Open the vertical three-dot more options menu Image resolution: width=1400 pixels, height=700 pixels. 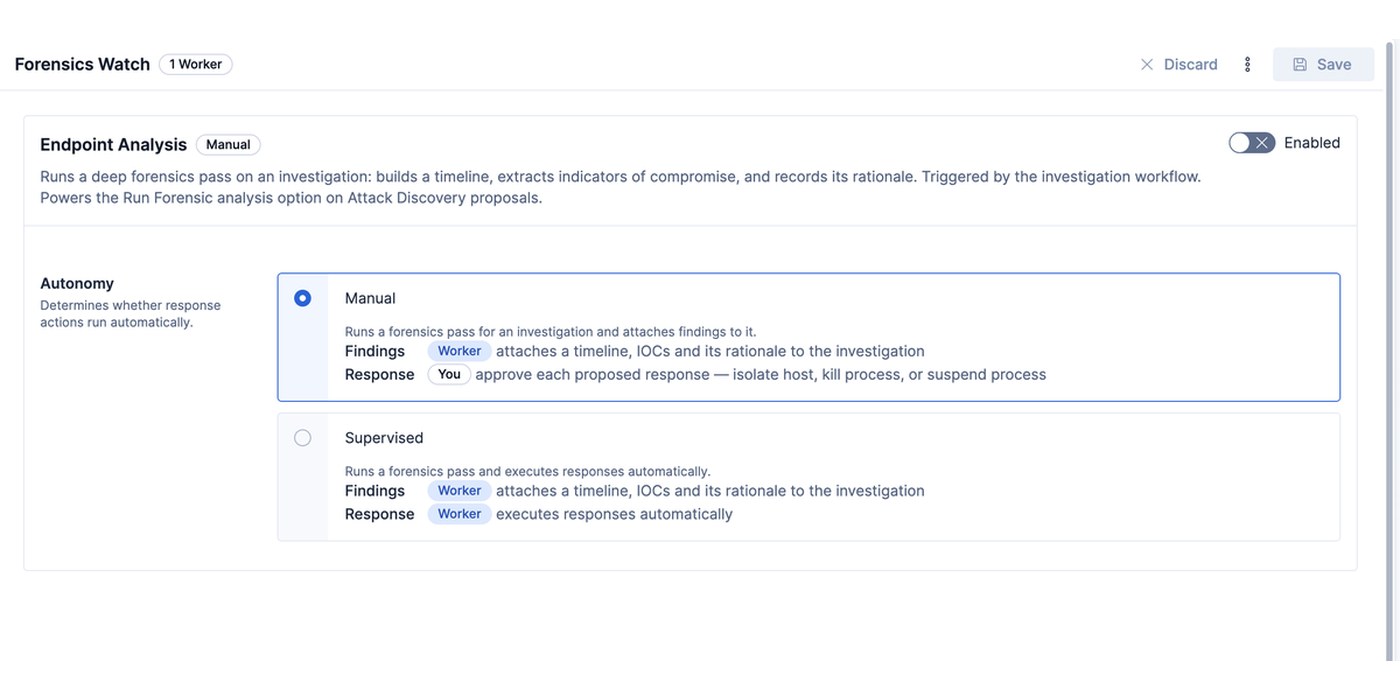point(1247,64)
